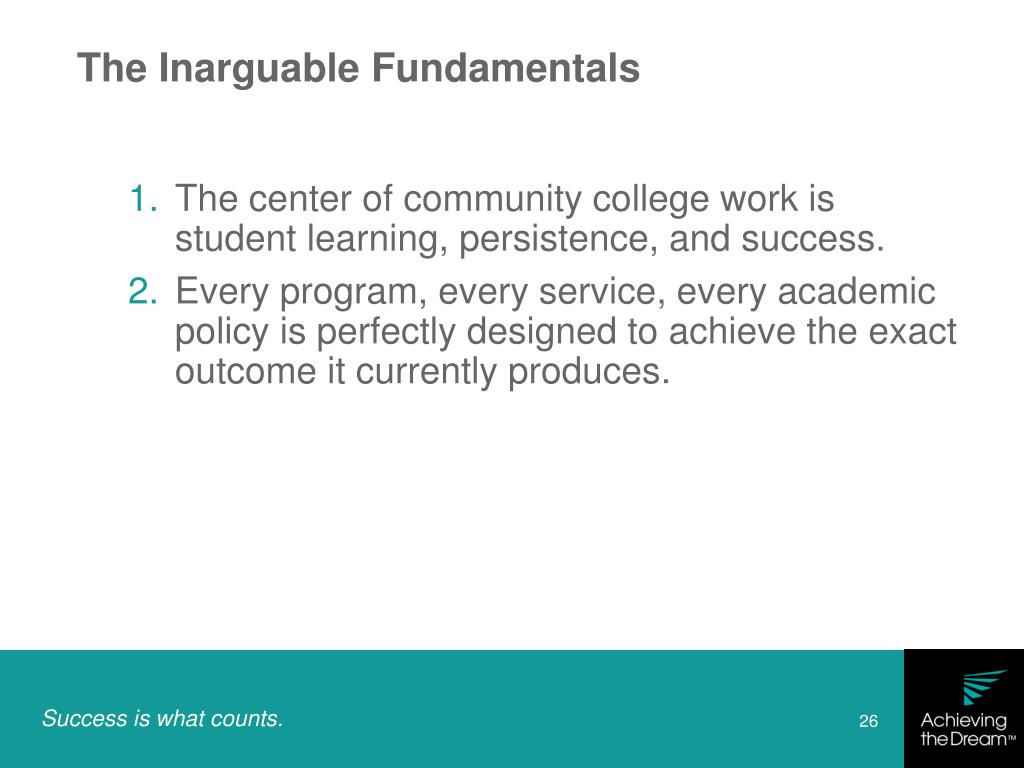This screenshot has width=1024, height=768.
Task: Click the word success ending point one
Action: [x=812, y=240]
